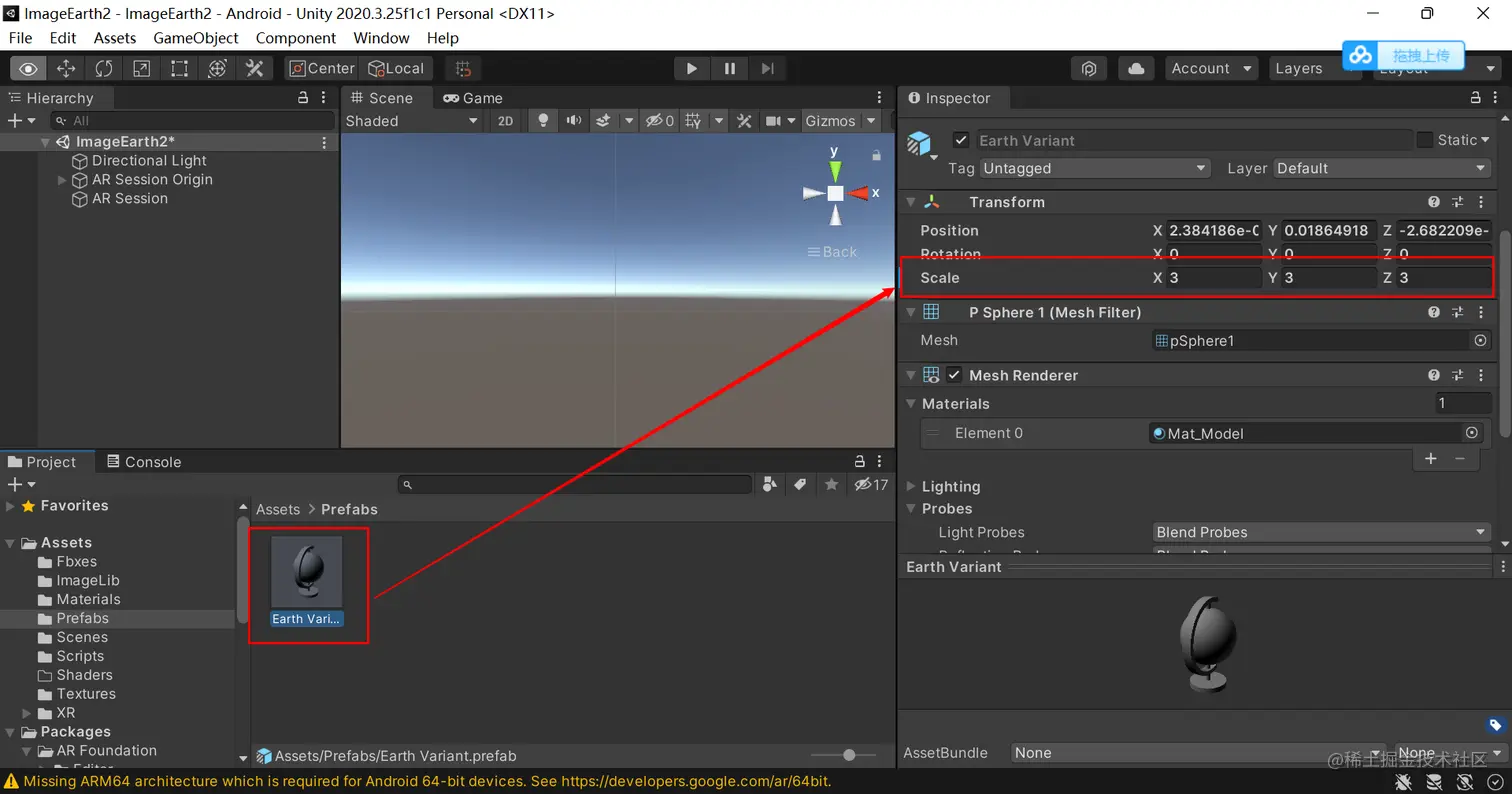
Task: Toggle Project hidden packages count 17
Action: [871, 484]
